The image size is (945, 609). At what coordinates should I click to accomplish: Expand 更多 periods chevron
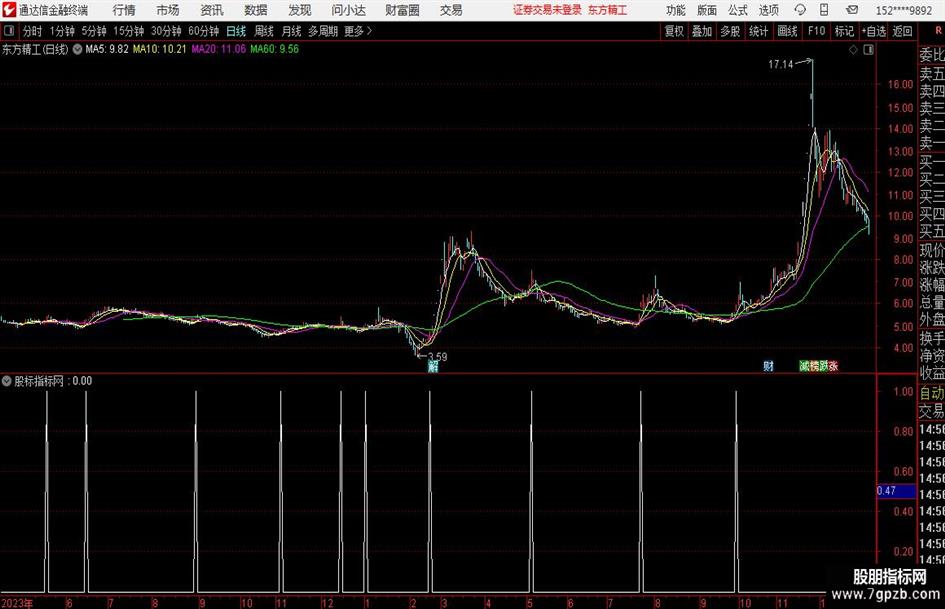(369, 31)
